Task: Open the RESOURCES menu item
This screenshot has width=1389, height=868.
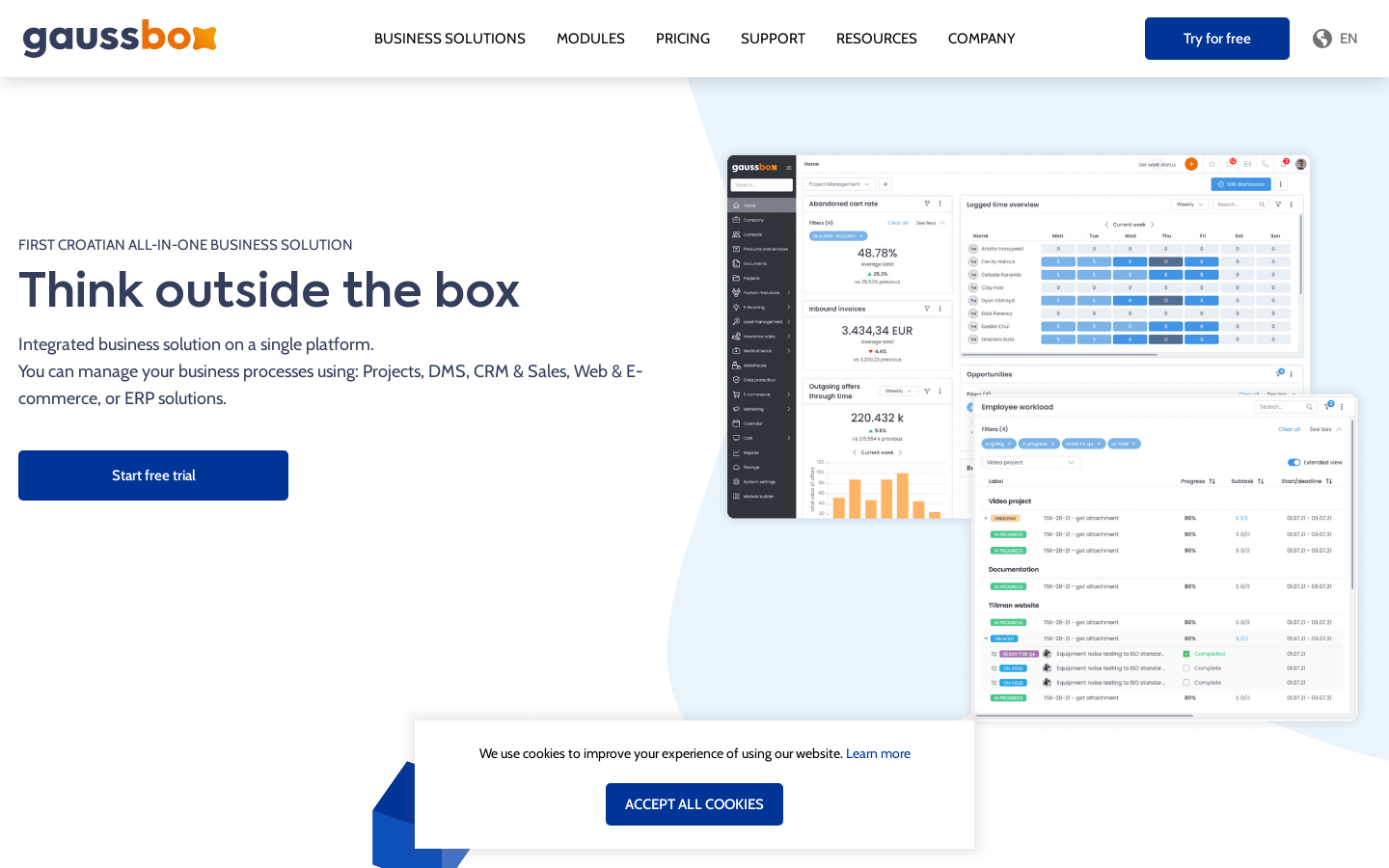Action: click(x=877, y=39)
